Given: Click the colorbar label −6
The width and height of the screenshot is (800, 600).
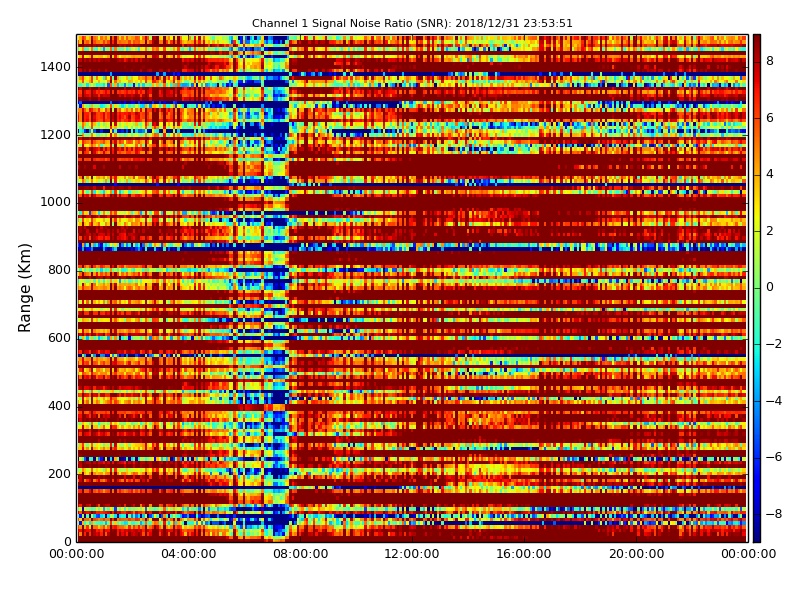Looking at the screenshot, I should tap(774, 457).
